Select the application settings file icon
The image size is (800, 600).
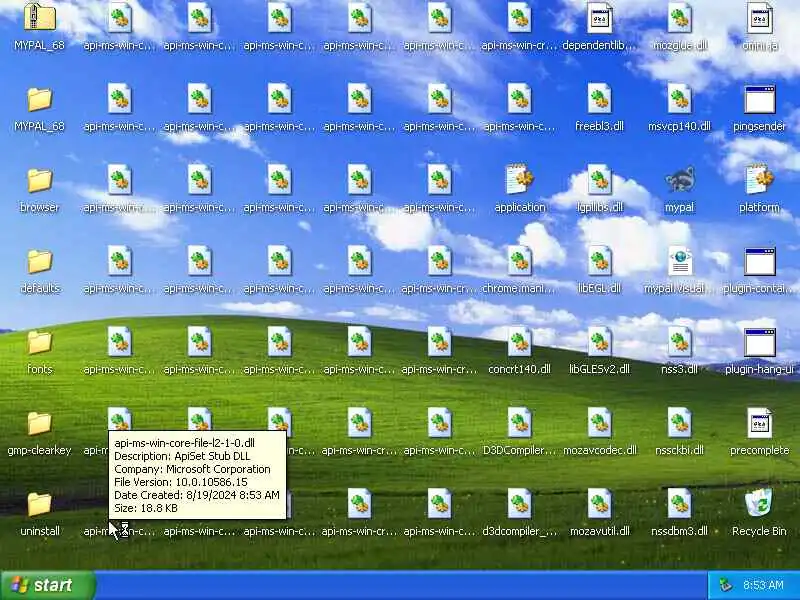pyautogui.click(x=519, y=180)
